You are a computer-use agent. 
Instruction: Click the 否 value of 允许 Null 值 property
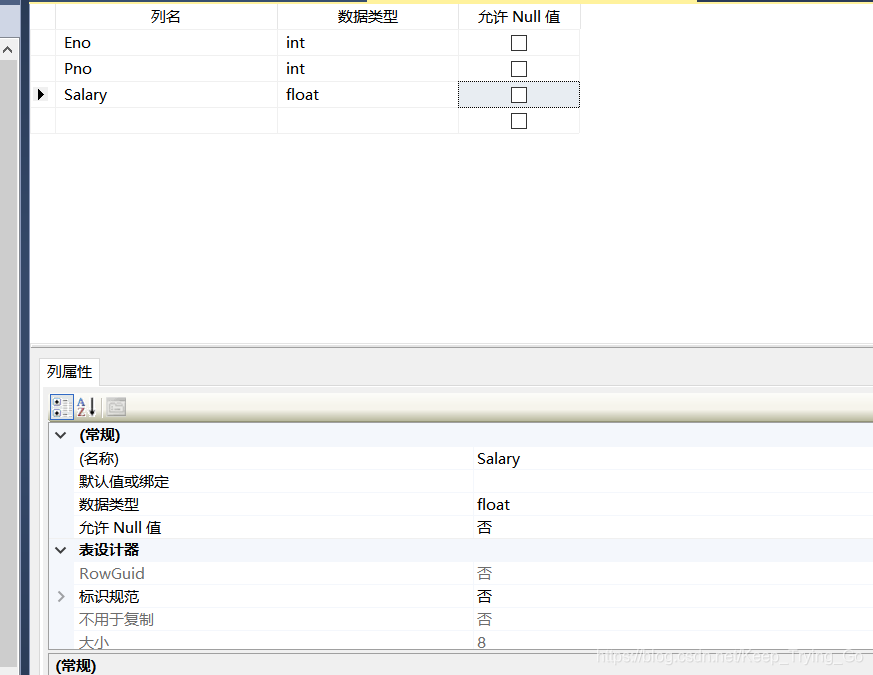(673, 527)
